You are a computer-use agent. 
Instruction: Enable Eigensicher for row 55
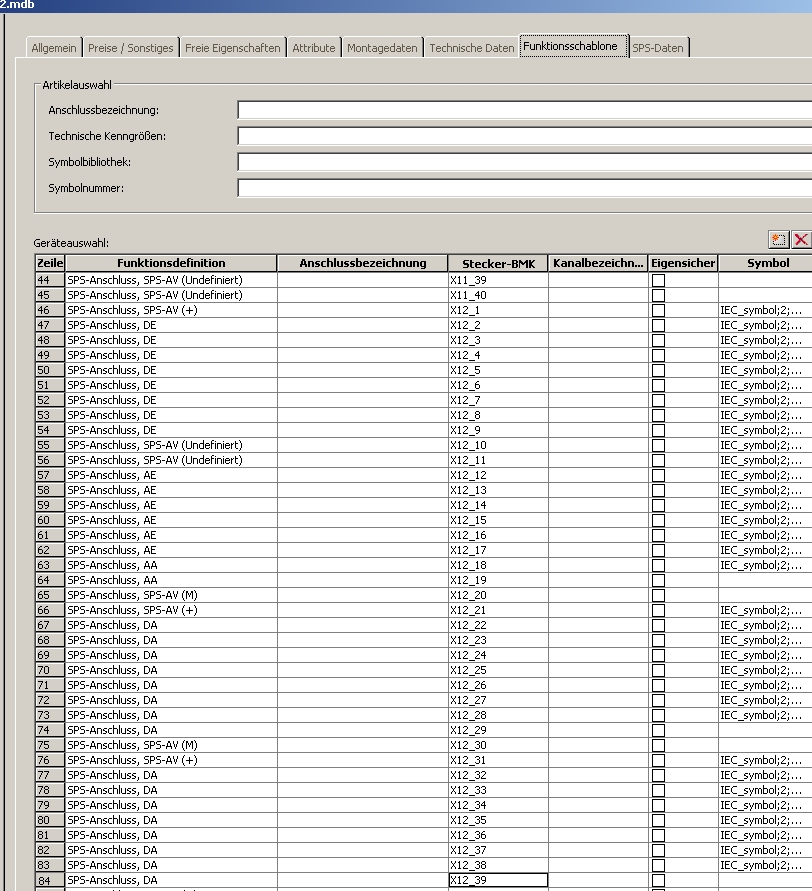click(x=659, y=446)
